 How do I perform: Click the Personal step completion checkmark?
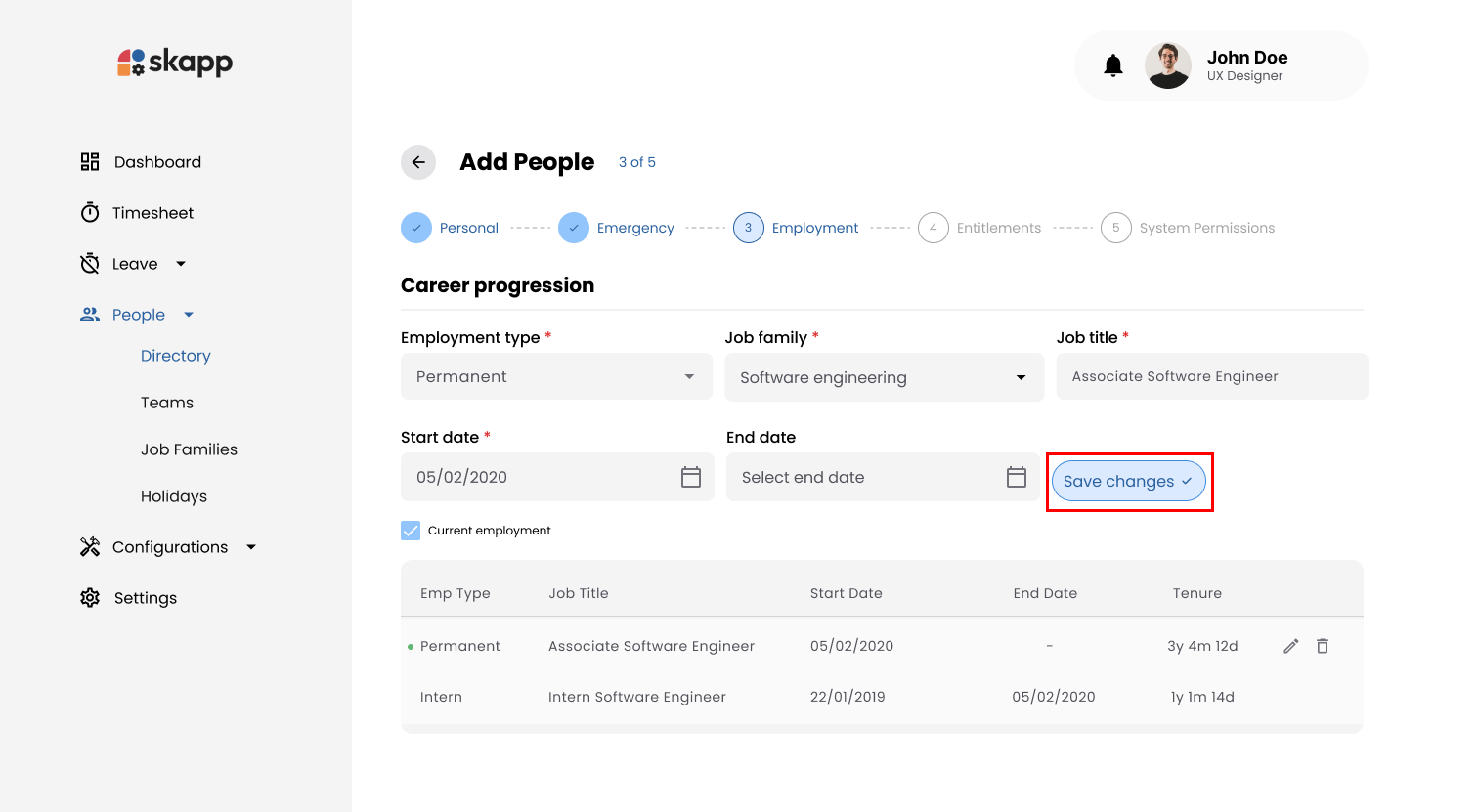click(x=415, y=227)
